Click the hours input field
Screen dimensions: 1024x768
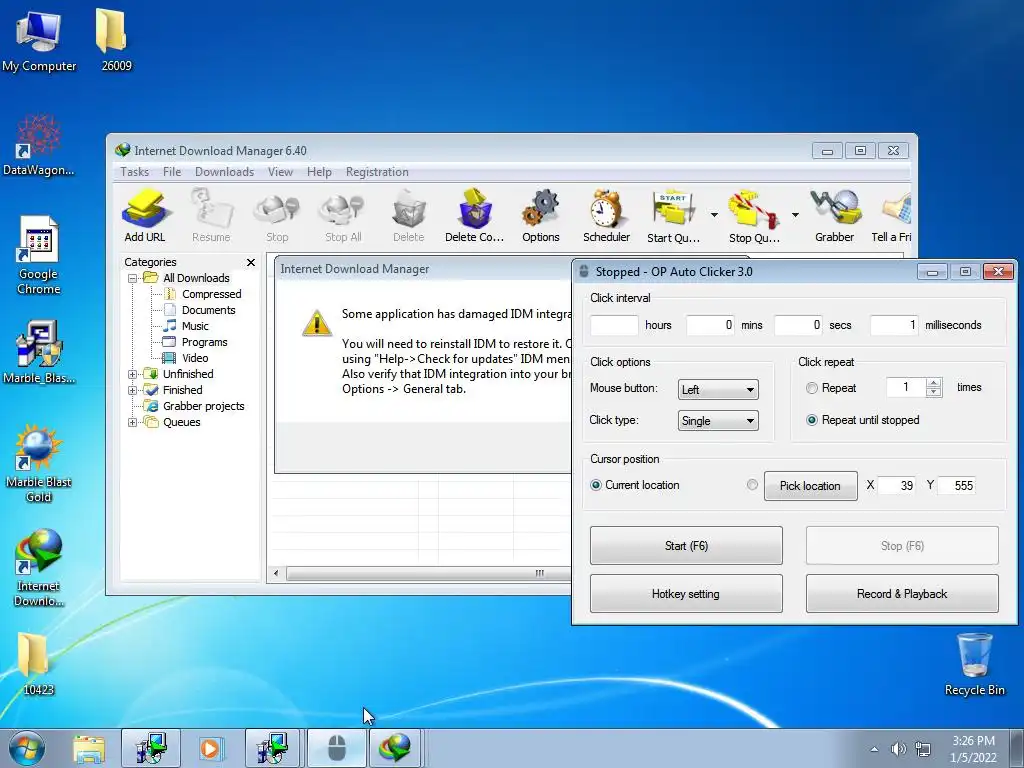614,325
